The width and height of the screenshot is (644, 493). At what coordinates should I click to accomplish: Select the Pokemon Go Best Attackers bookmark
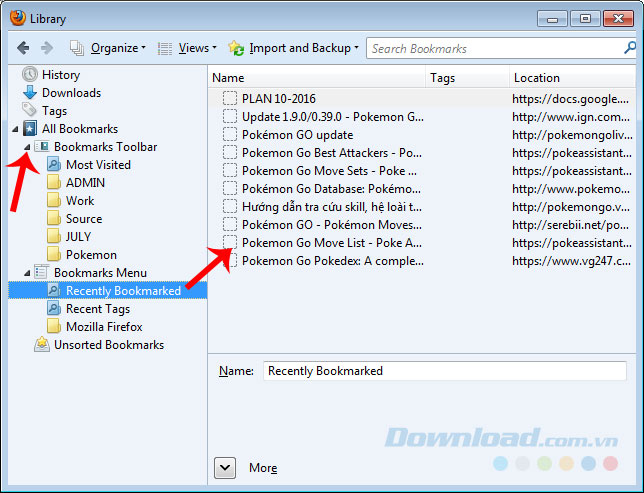tap(331, 153)
